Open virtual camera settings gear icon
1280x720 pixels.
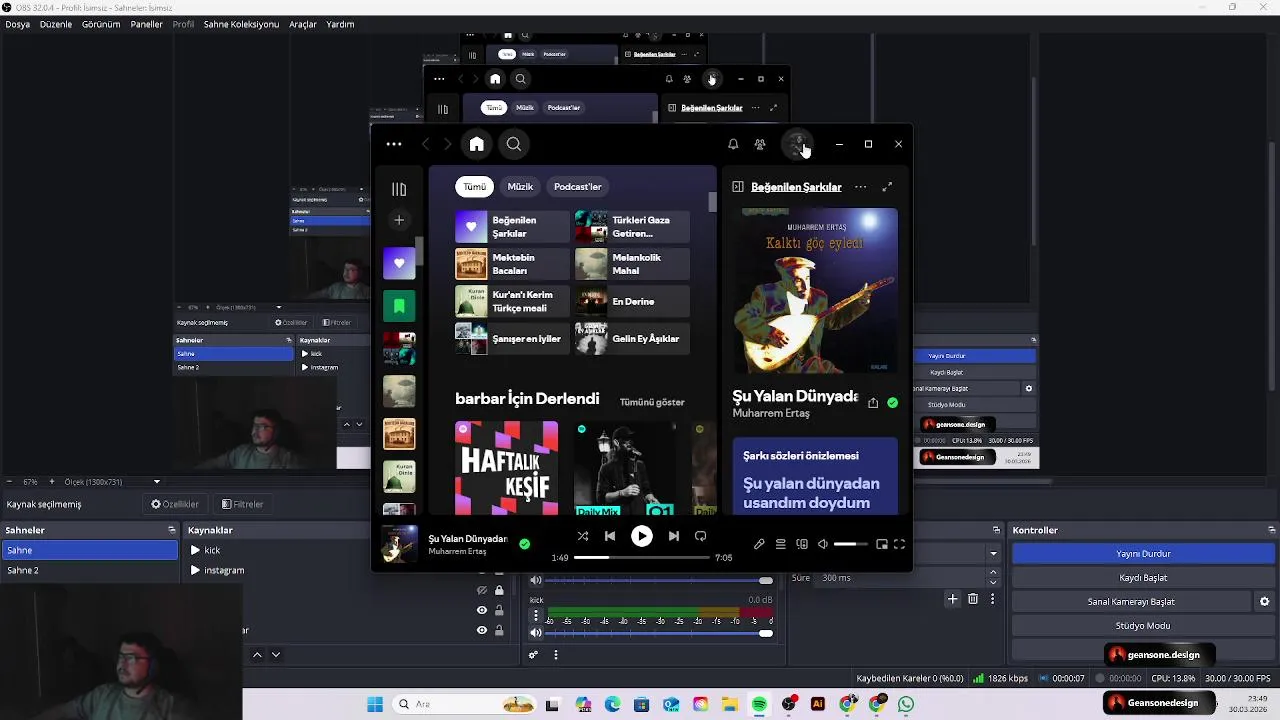coord(1264,602)
